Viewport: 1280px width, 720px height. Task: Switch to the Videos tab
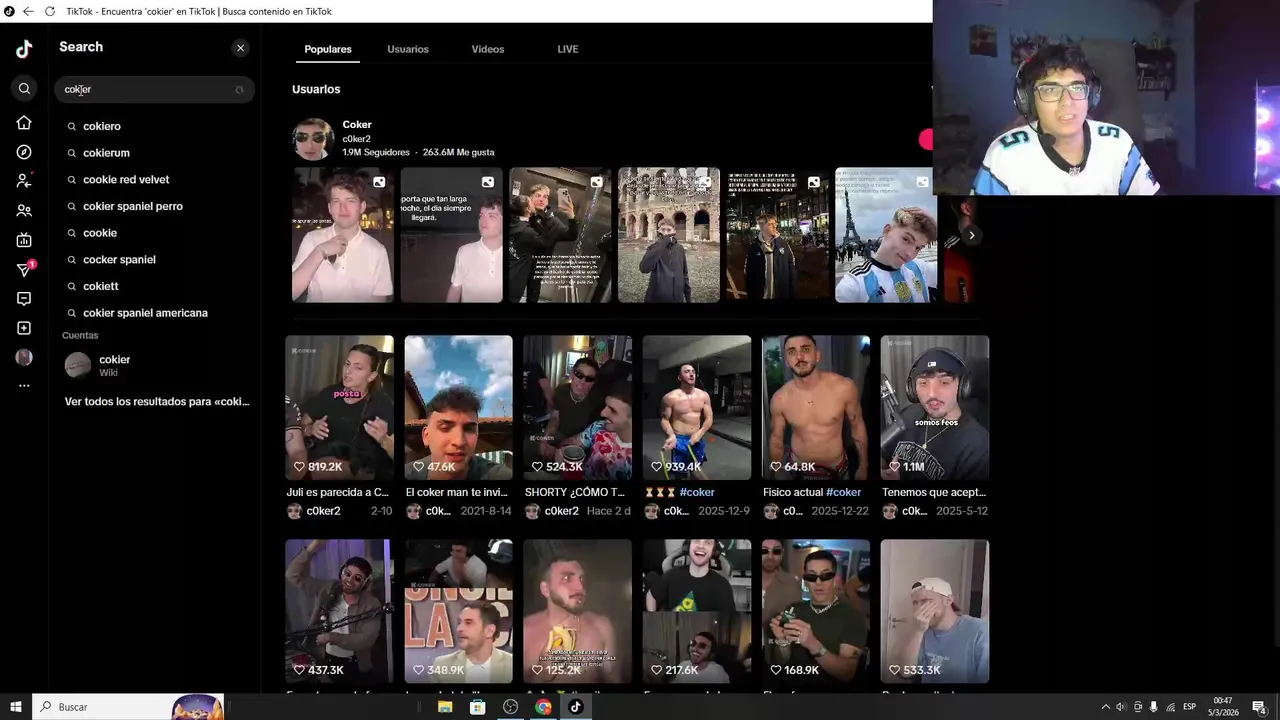pos(488,49)
